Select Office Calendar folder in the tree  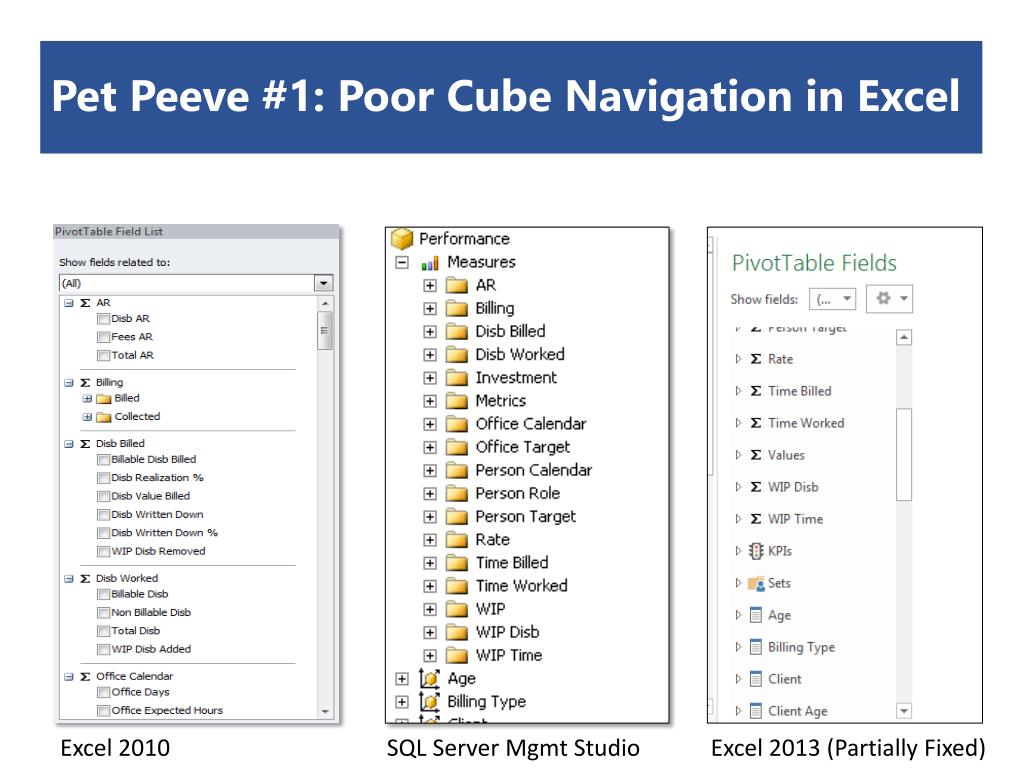click(530, 424)
